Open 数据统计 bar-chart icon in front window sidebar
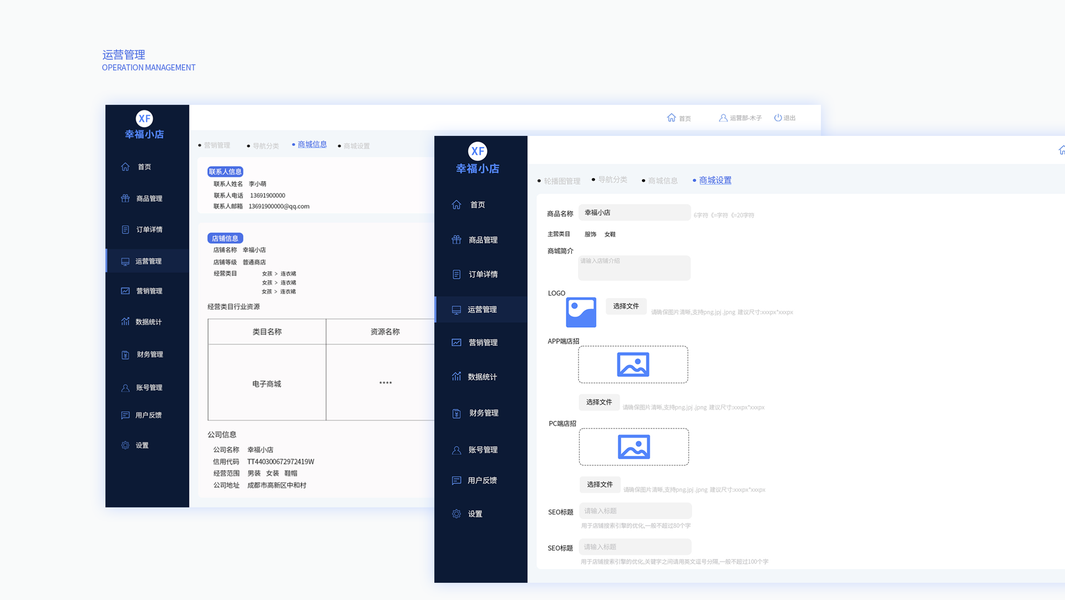 [x=456, y=376]
